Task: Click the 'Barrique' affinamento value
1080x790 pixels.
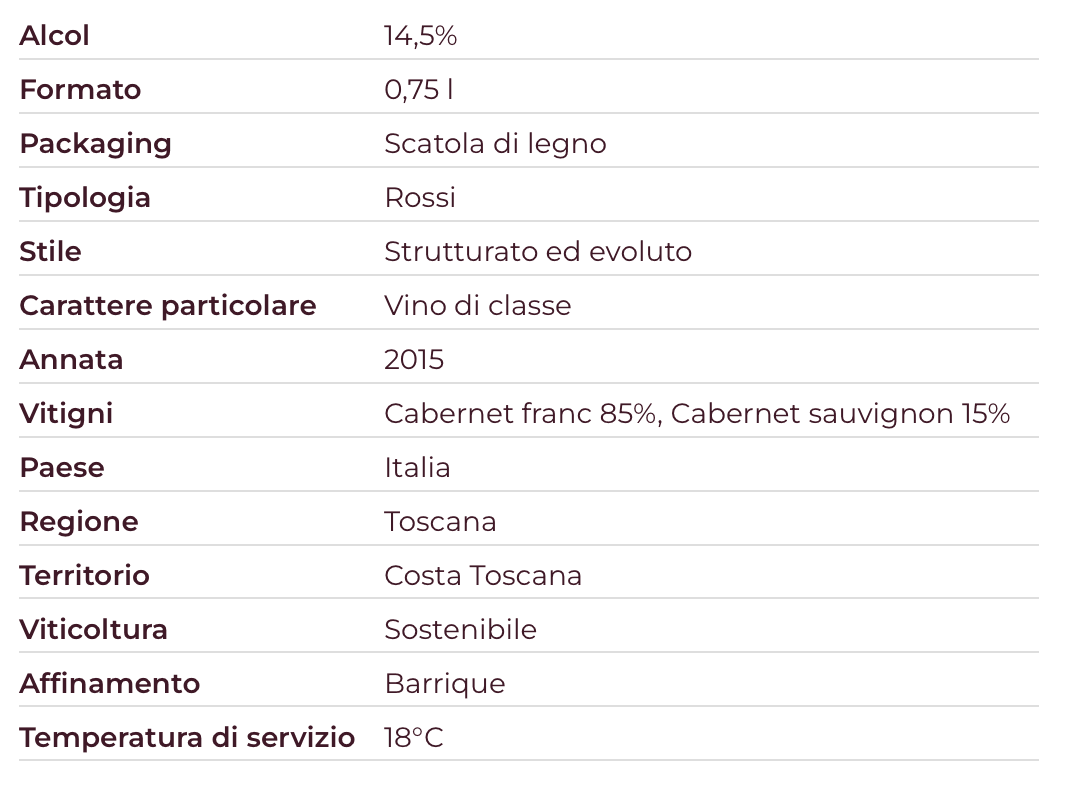Action: (x=445, y=684)
